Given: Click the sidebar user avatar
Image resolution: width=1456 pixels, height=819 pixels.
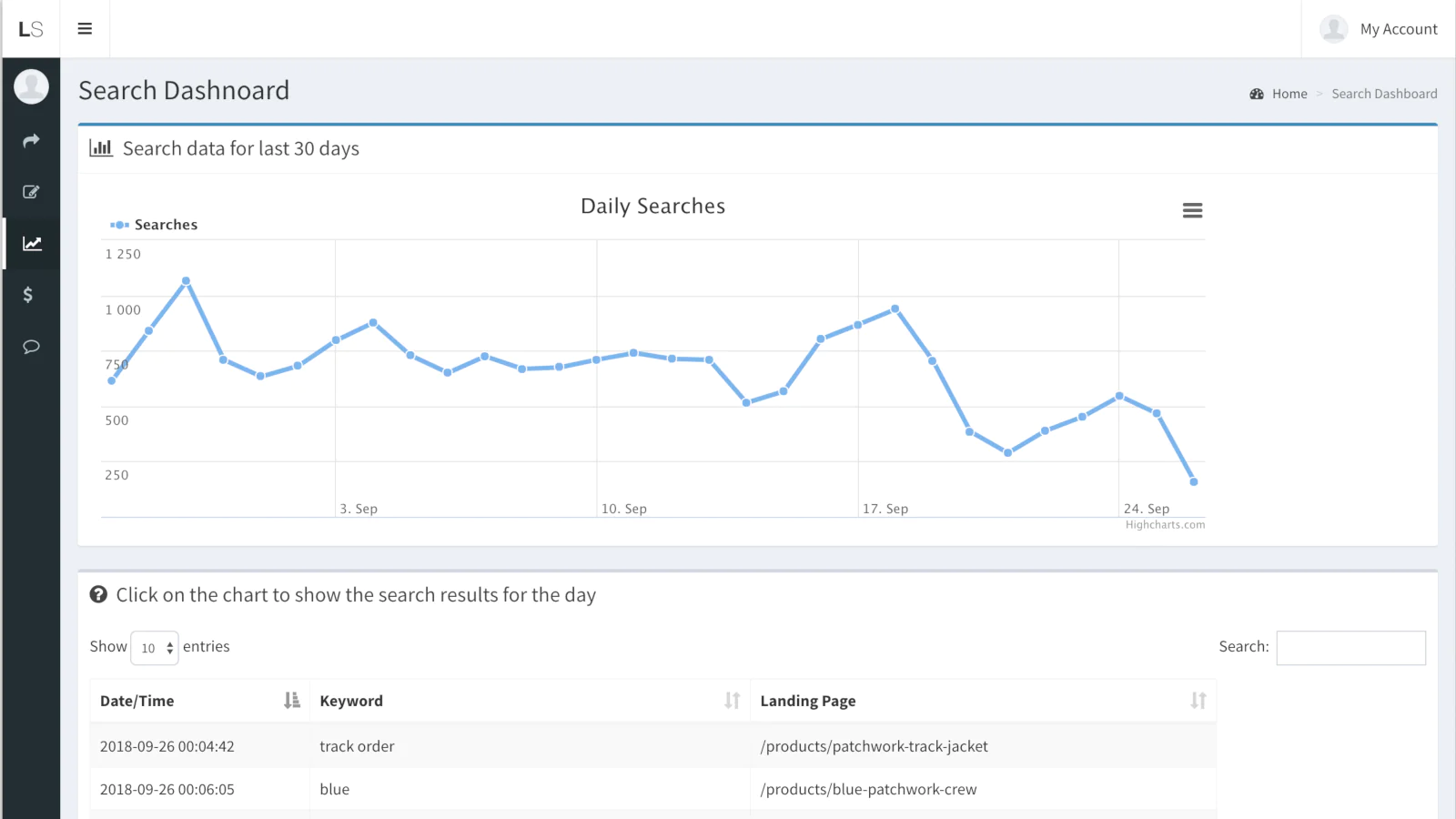Looking at the screenshot, I should click(31, 86).
